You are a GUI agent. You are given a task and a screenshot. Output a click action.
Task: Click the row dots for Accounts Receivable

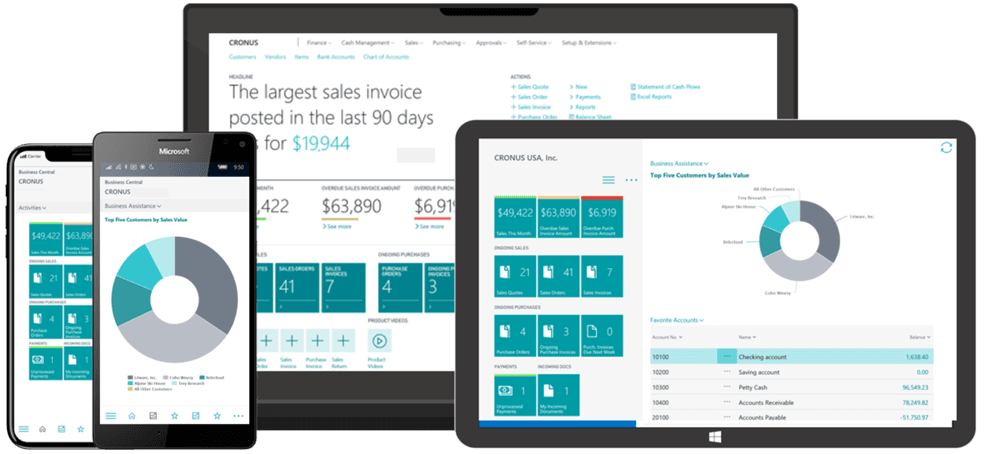click(x=727, y=402)
